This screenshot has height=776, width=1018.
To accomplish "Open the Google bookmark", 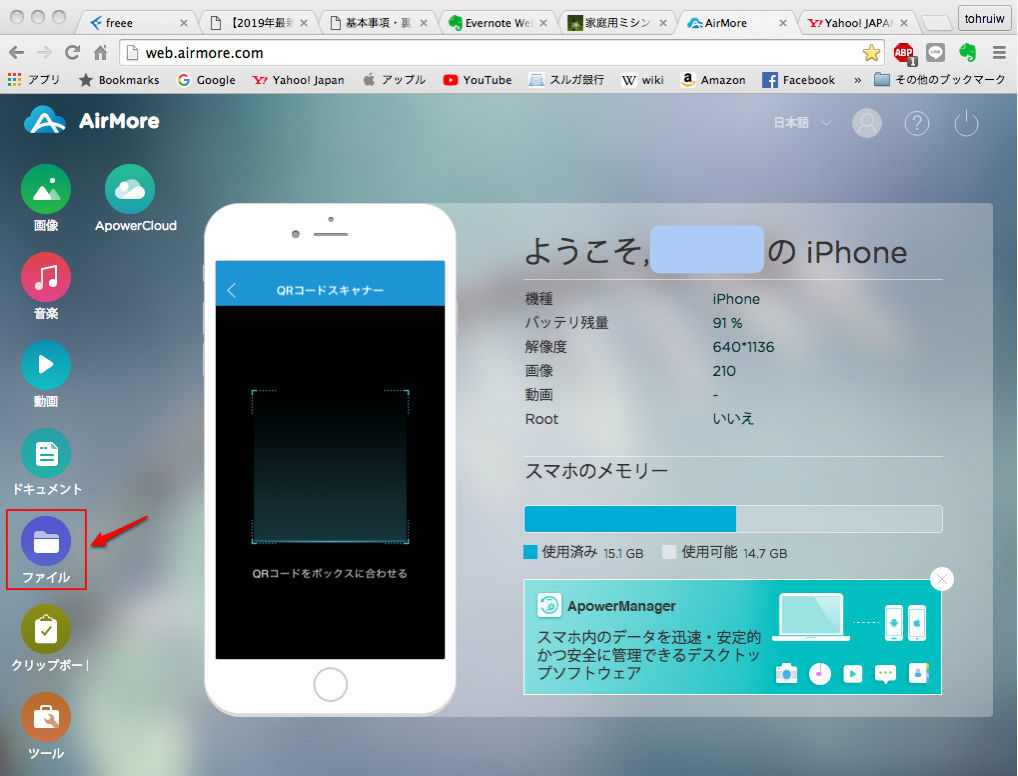I will click(x=206, y=79).
